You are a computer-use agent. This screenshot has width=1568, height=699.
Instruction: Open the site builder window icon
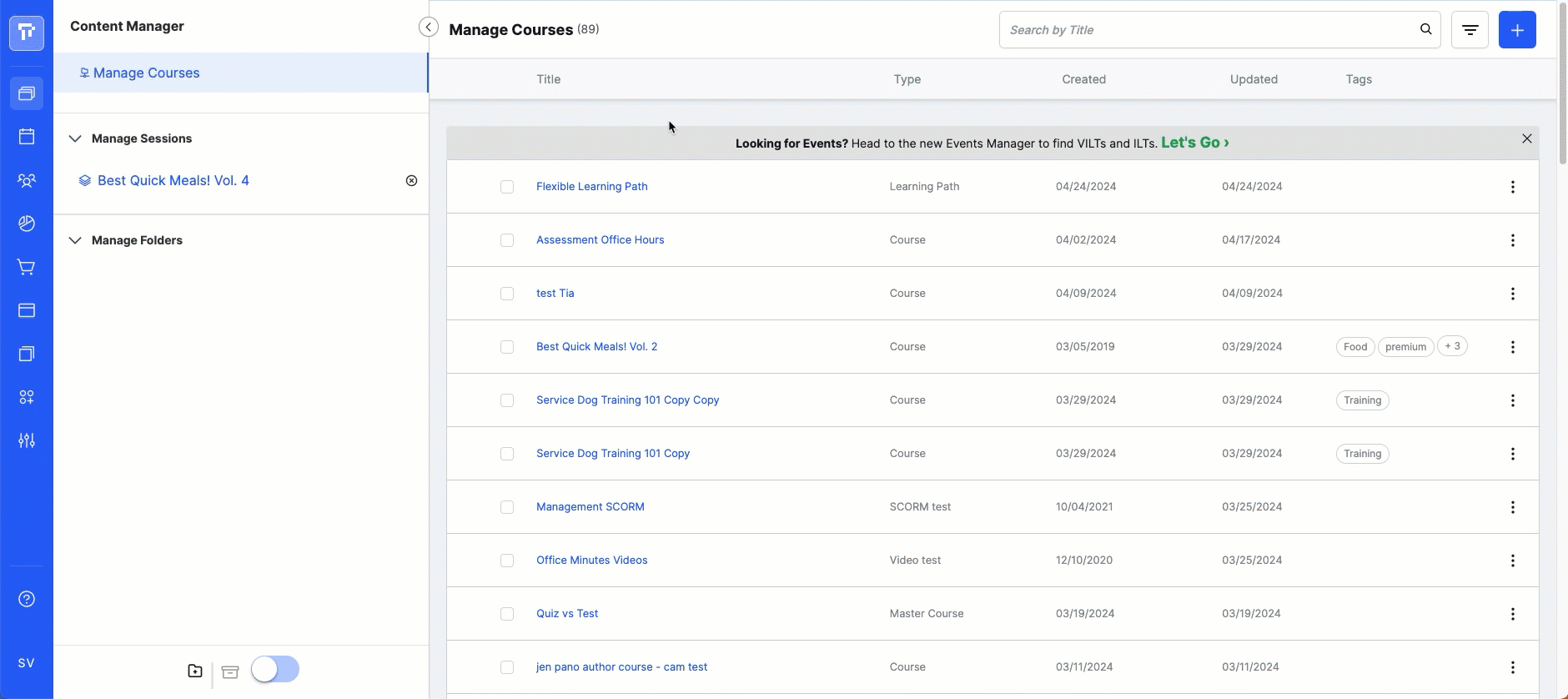click(27, 310)
